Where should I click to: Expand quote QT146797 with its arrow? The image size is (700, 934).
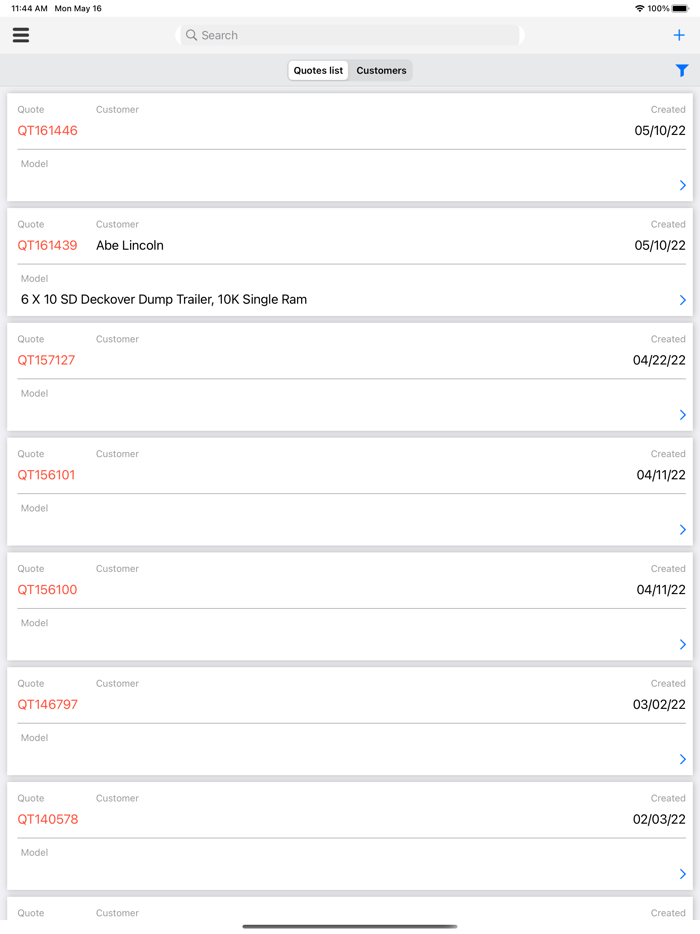(683, 759)
